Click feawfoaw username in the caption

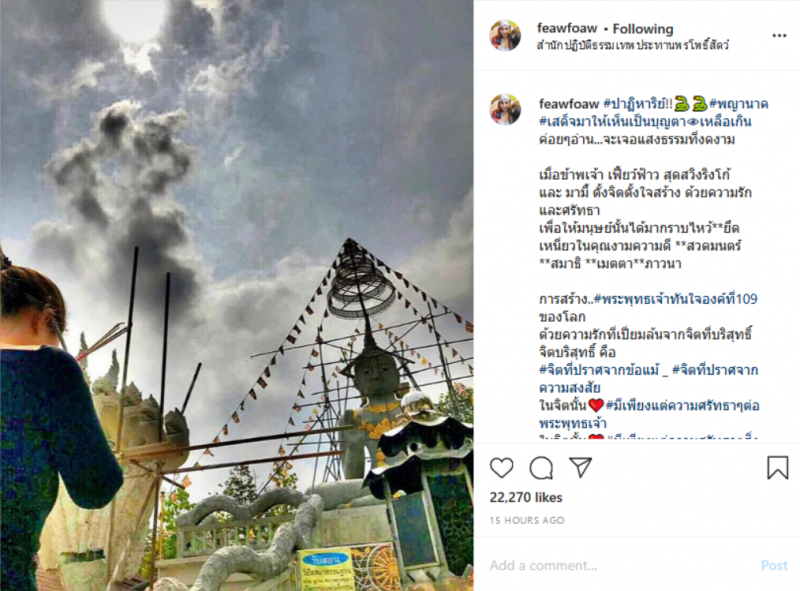(x=569, y=104)
